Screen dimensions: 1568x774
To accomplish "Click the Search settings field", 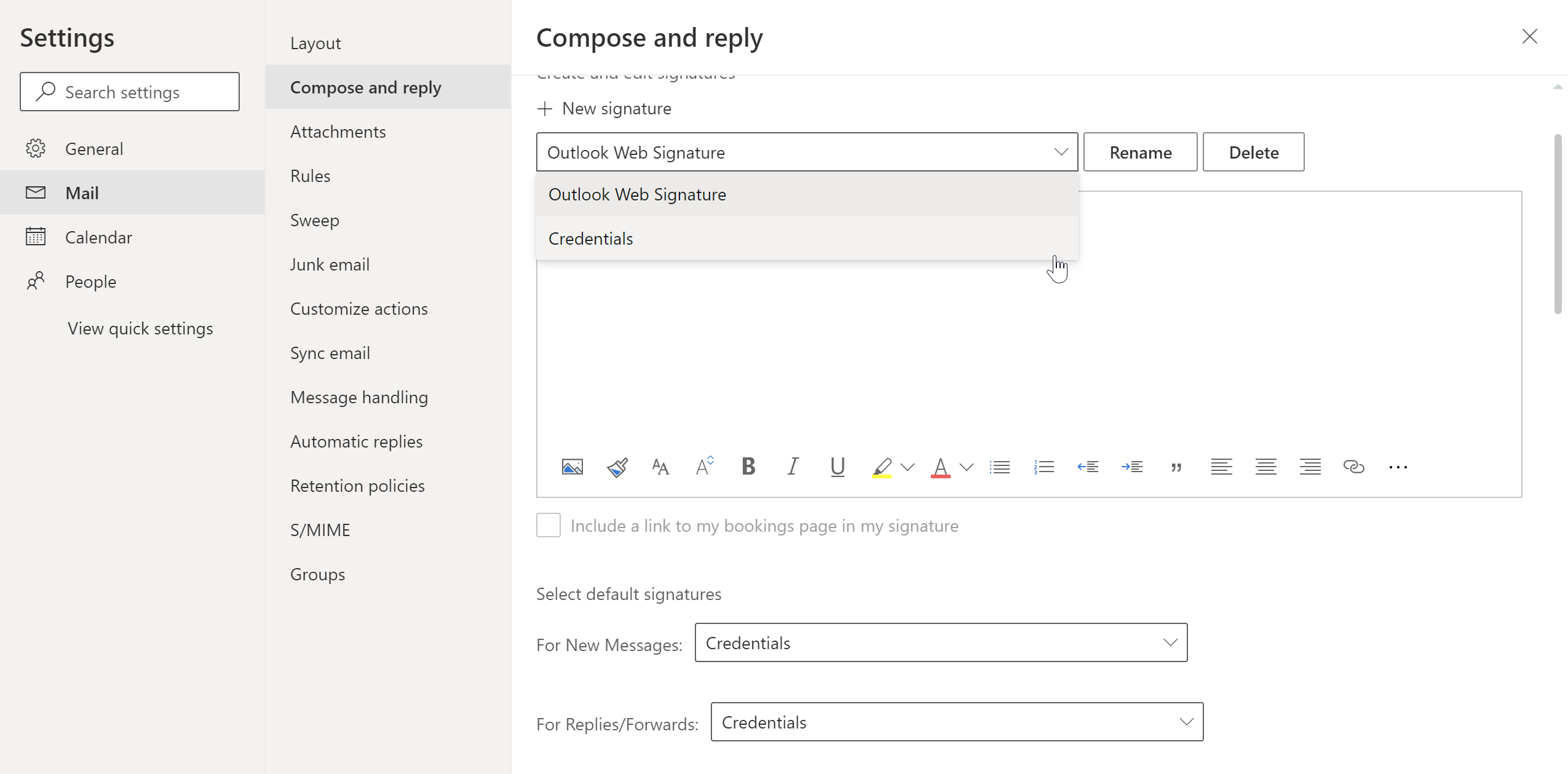I will [129, 92].
